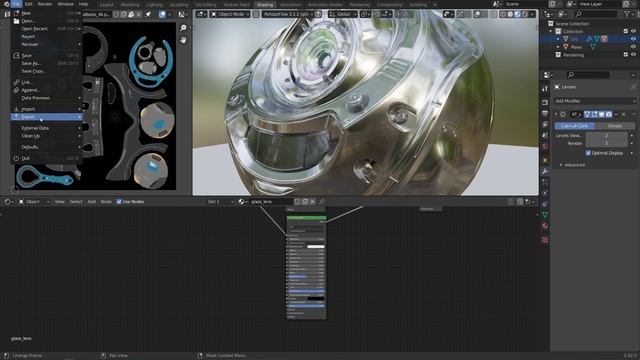Switch to the Shading workspace tab
Image resolution: width=640 pixels, height=360 pixels.
pos(264,4)
